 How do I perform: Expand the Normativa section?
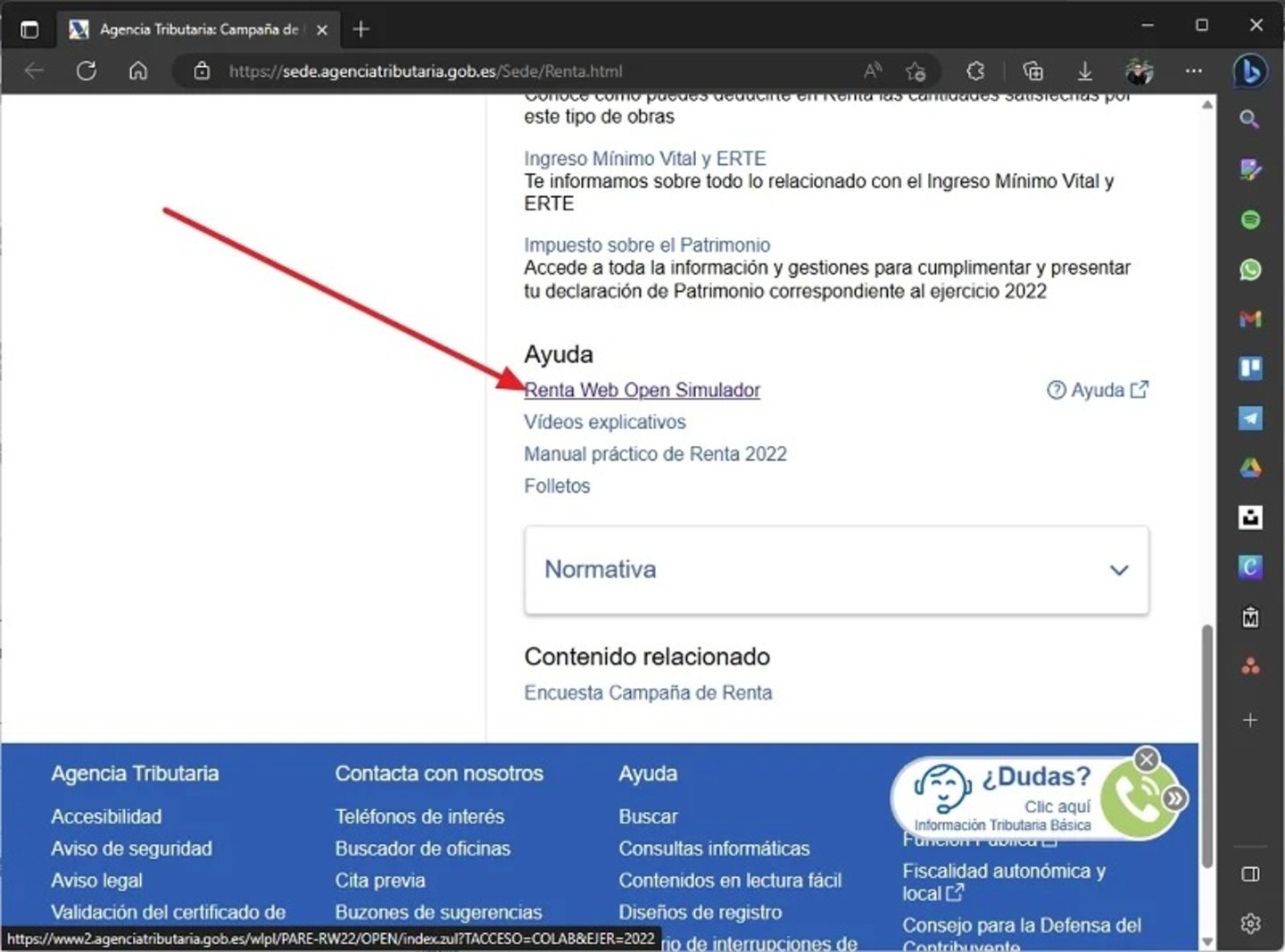tap(836, 569)
